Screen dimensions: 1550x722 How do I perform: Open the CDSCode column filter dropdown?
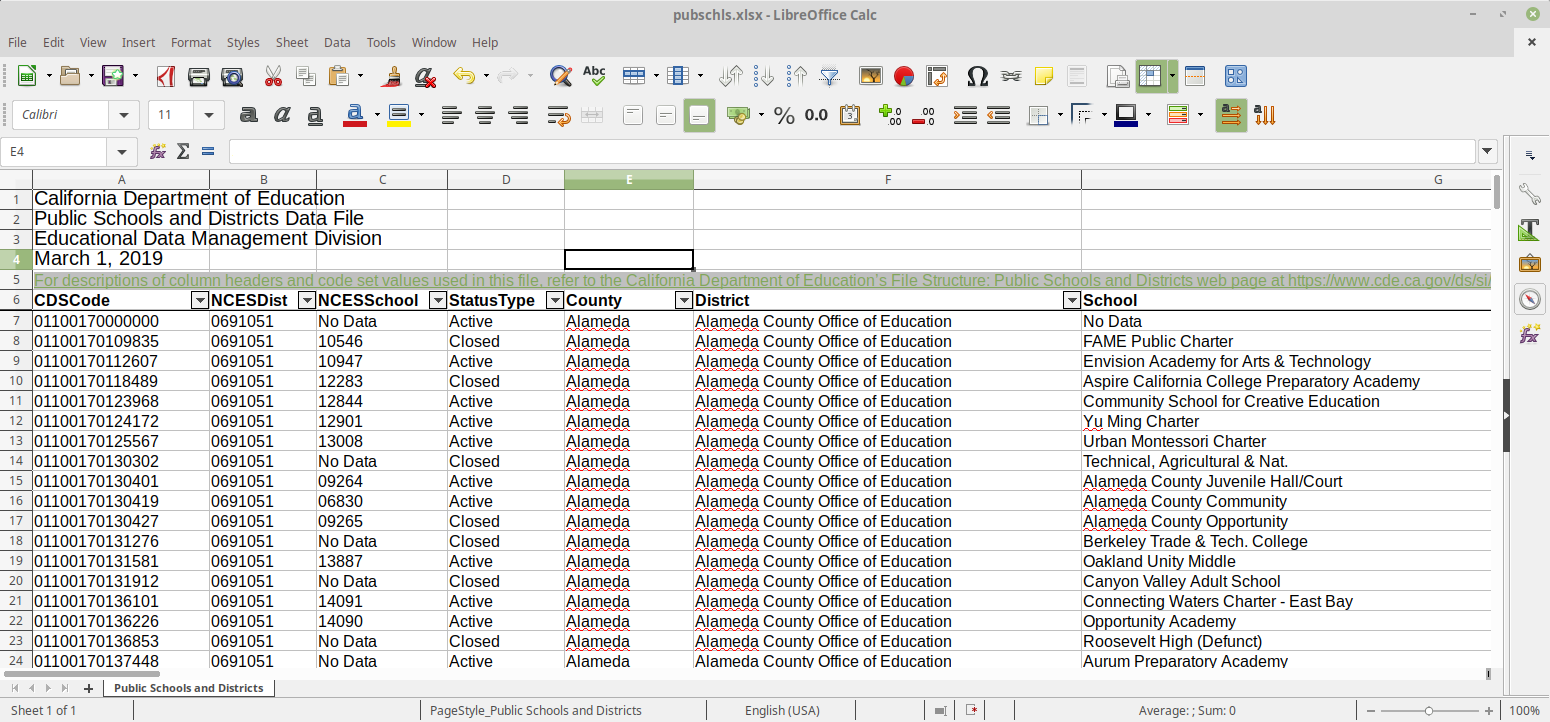pos(200,301)
